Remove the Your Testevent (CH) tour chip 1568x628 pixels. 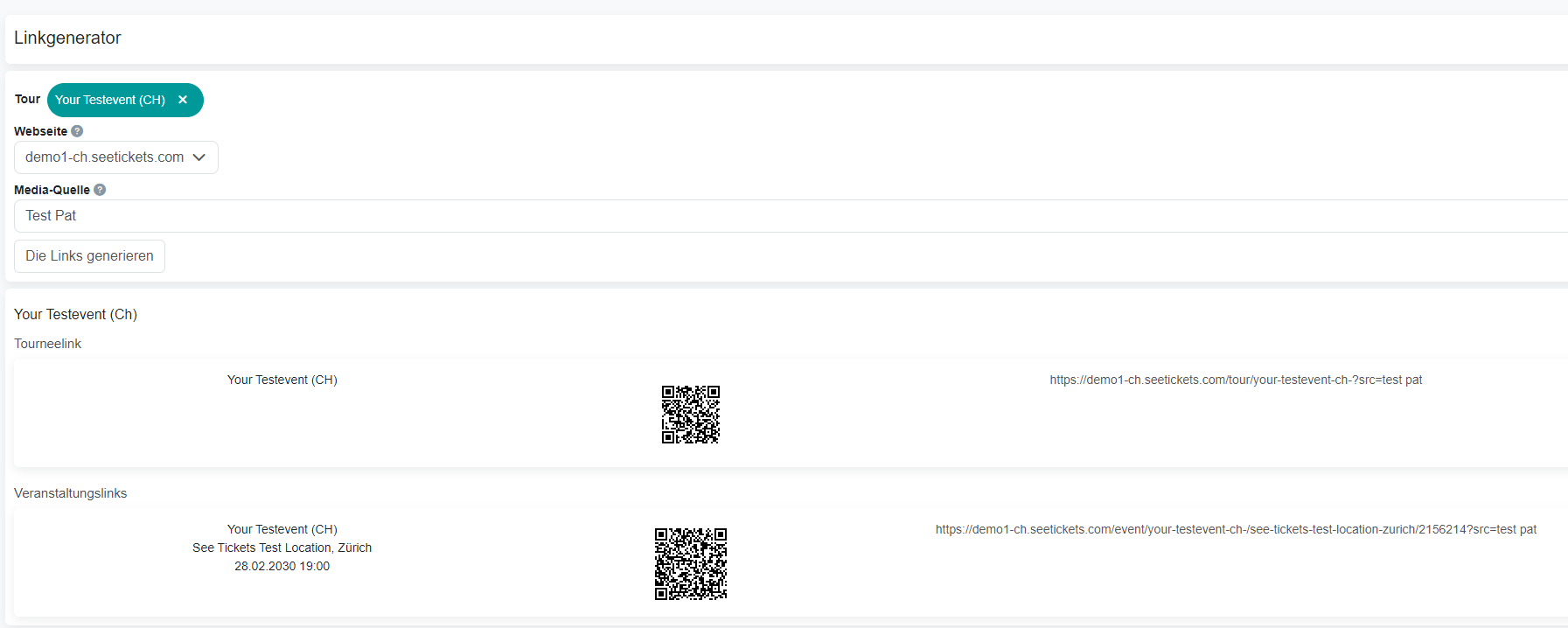pyautogui.click(x=183, y=100)
